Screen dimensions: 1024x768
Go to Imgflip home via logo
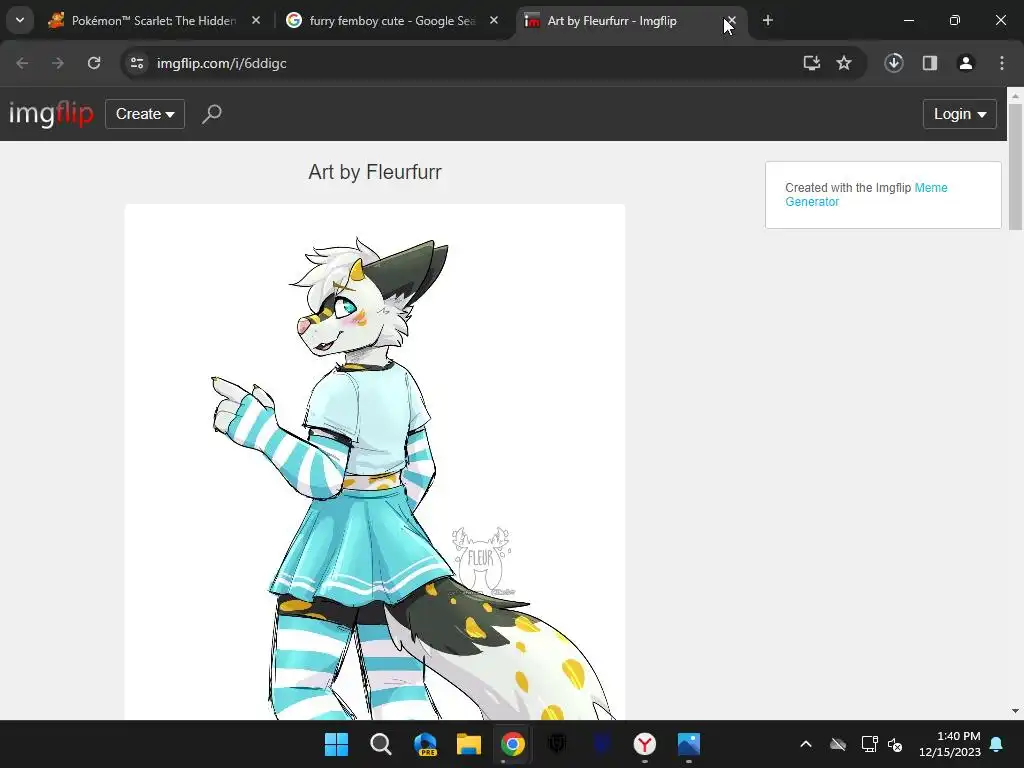(51, 114)
